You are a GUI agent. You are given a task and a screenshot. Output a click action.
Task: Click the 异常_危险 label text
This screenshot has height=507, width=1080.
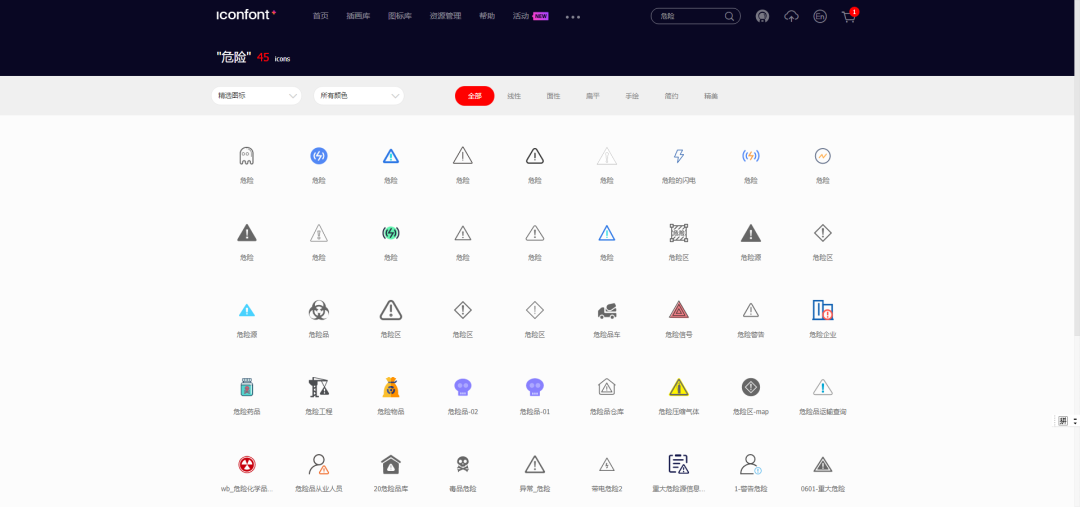pyautogui.click(x=534, y=489)
